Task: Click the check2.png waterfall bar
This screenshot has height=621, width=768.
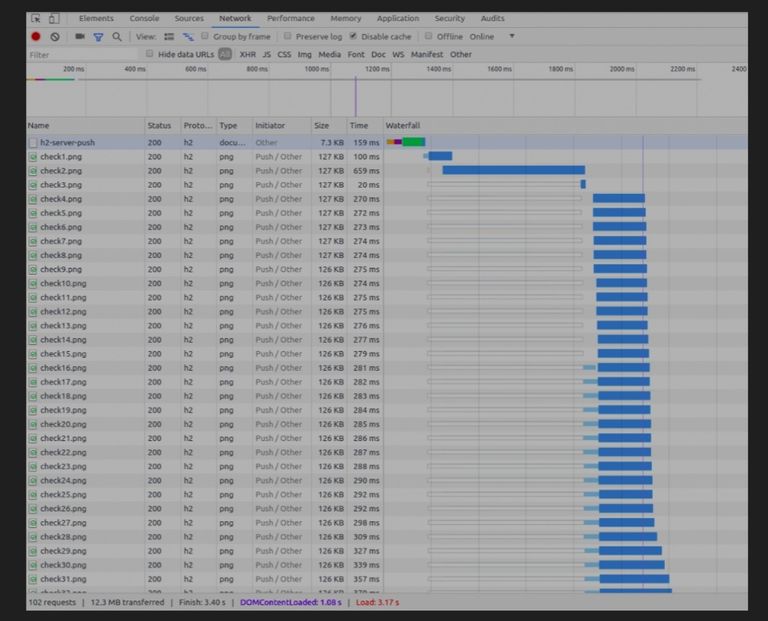Action: click(x=514, y=170)
